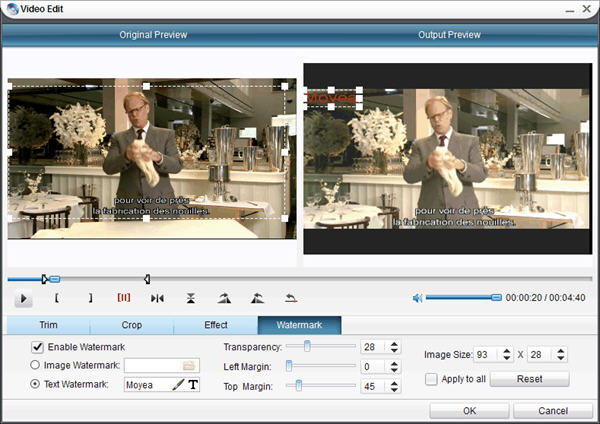Increase Left Margin with up arrow
The height and width of the screenshot is (424, 600).
click(x=394, y=364)
